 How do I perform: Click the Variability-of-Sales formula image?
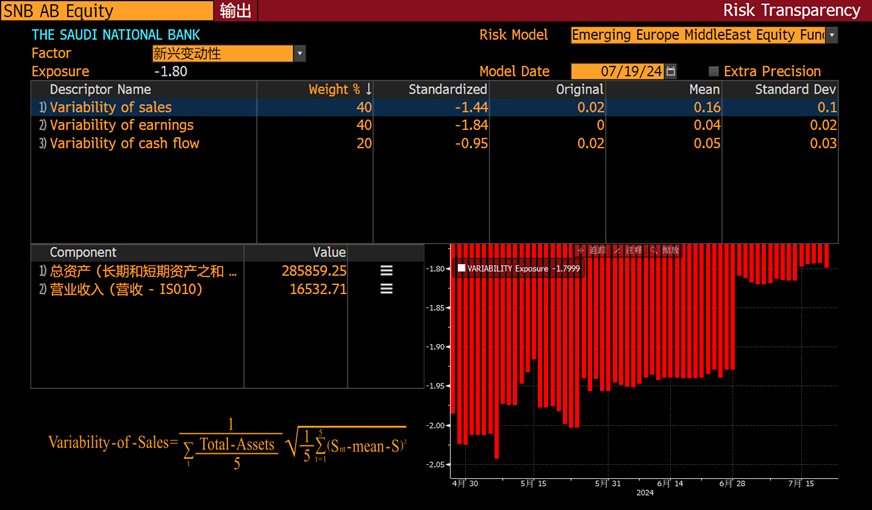pos(227,443)
